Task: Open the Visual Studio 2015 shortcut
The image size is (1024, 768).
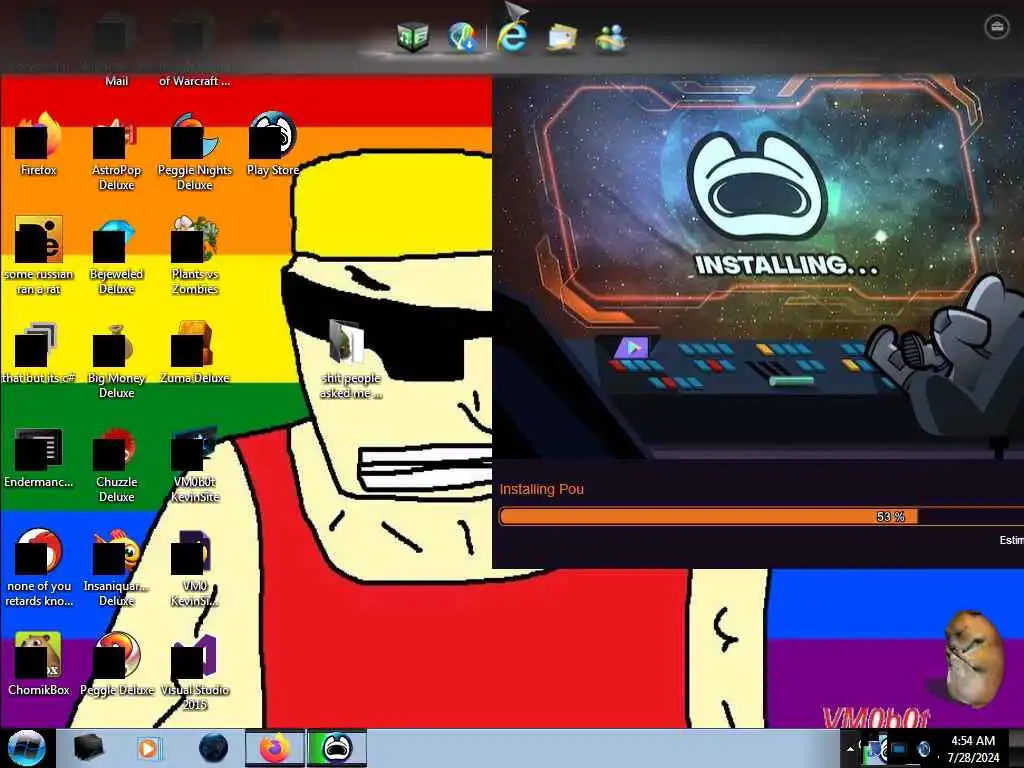Action: [x=195, y=671]
